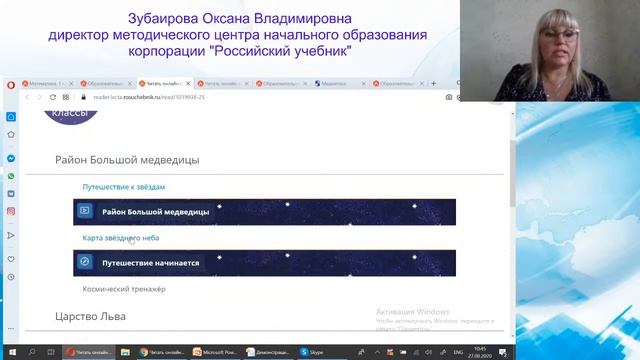Open a new tab with plus button
This screenshot has width=640, height=360.
point(434,83)
